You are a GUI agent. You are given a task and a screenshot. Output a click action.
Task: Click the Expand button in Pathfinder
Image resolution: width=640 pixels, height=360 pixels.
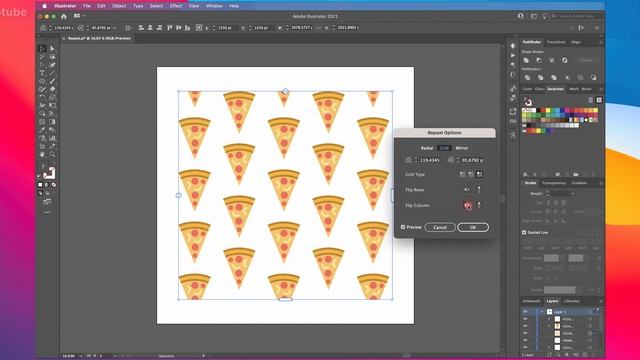[x=586, y=60]
